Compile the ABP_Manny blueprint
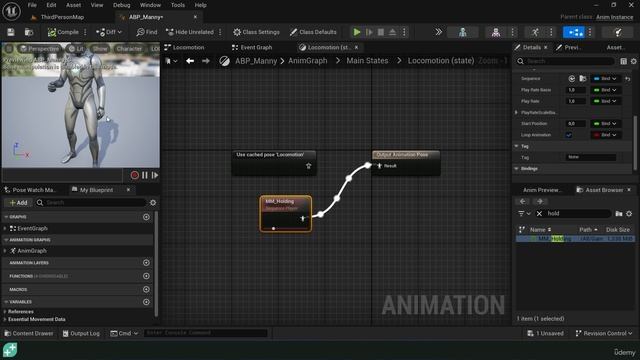Image resolution: width=640 pixels, height=360 pixels. click(x=63, y=32)
